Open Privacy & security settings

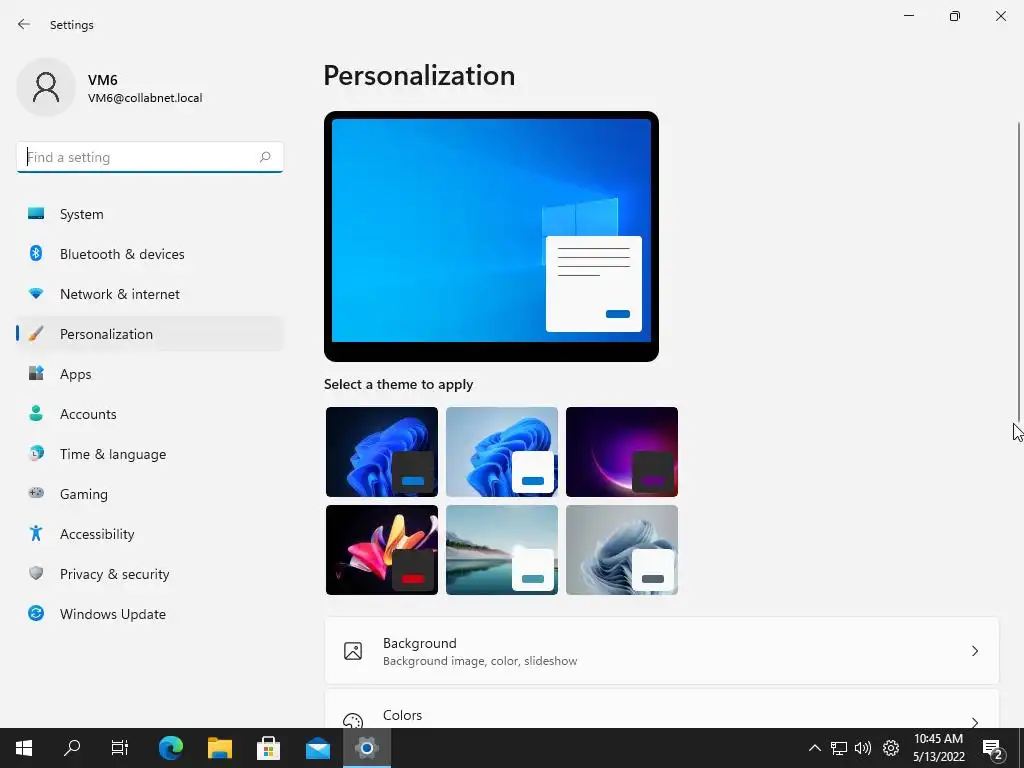(150, 573)
